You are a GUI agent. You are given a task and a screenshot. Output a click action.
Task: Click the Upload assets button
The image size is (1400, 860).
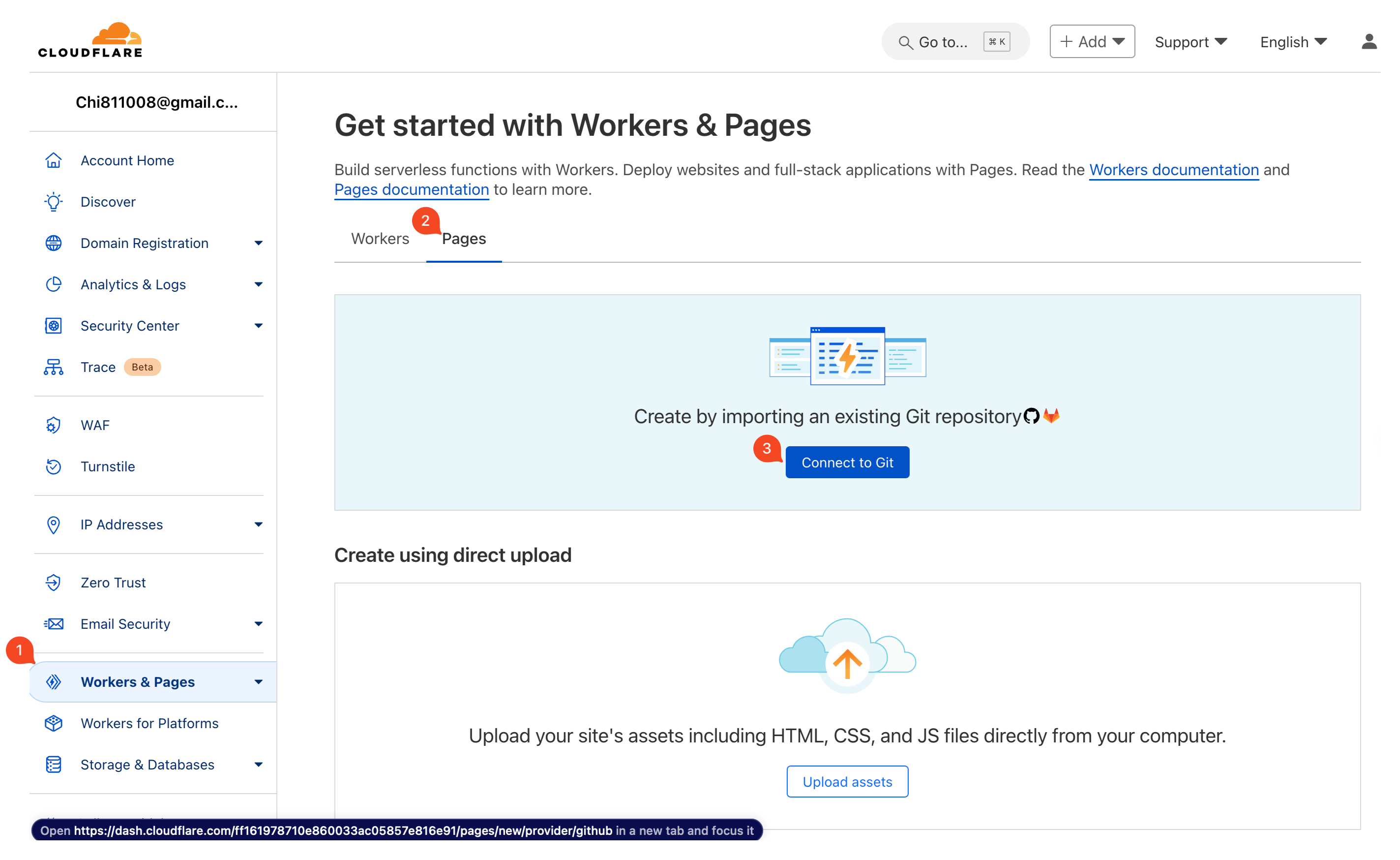(847, 782)
